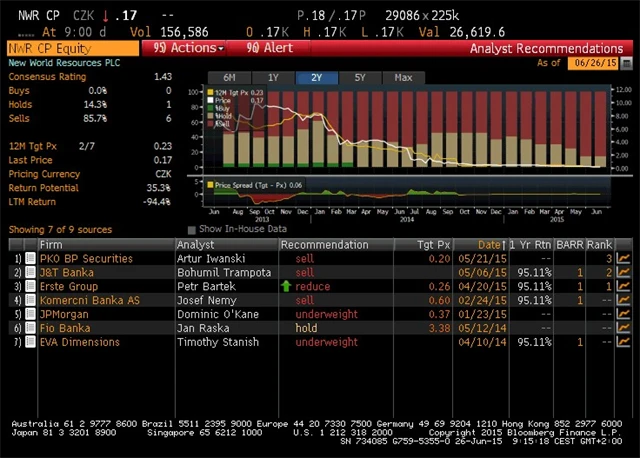Viewport: 640px width, 458px height.
Task: Click the document icon beside Fio Banka
Action: coord(29,328)
